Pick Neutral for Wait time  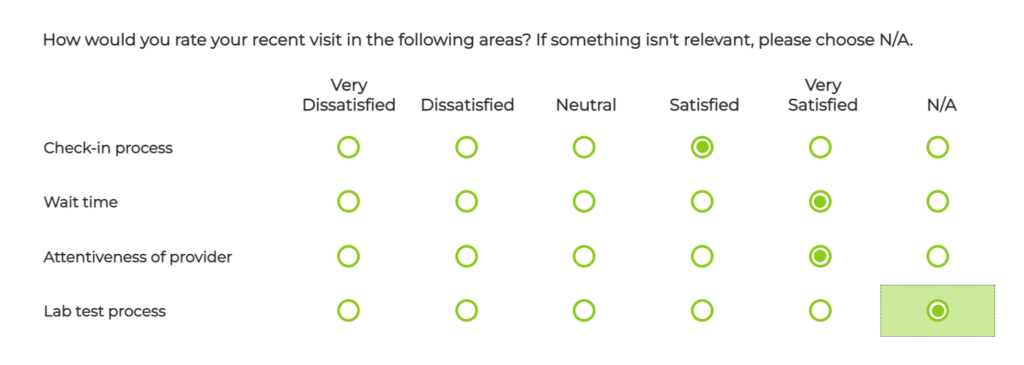(584, 202)
